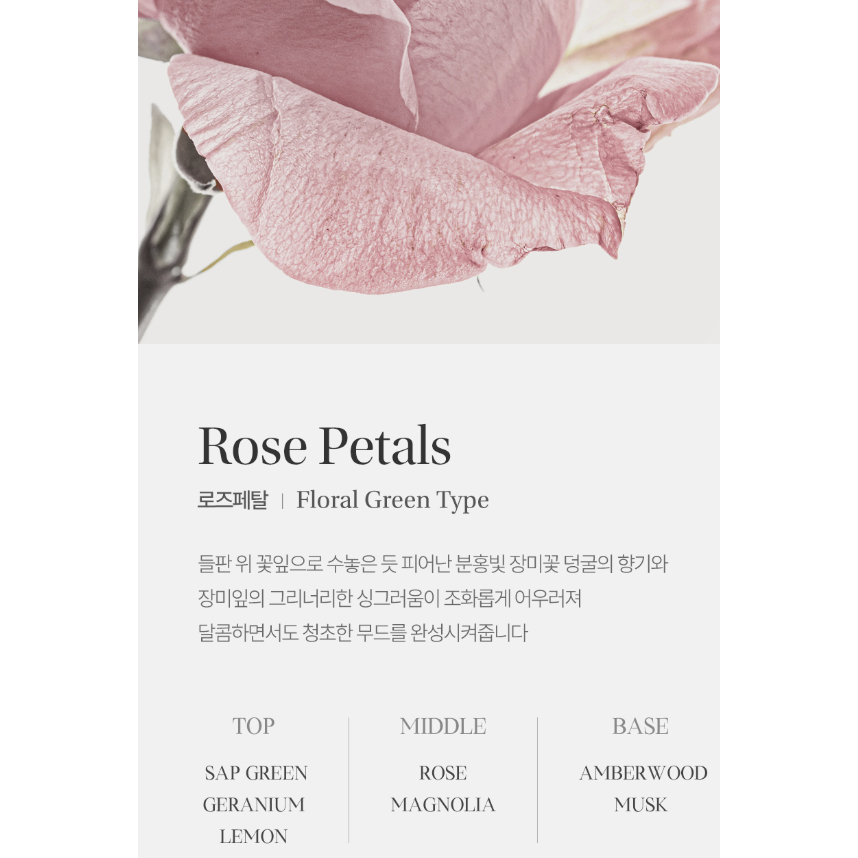The image size is (858, 858).
Task: Click the Rose Petals heading
Action: [x=324, y=447]
